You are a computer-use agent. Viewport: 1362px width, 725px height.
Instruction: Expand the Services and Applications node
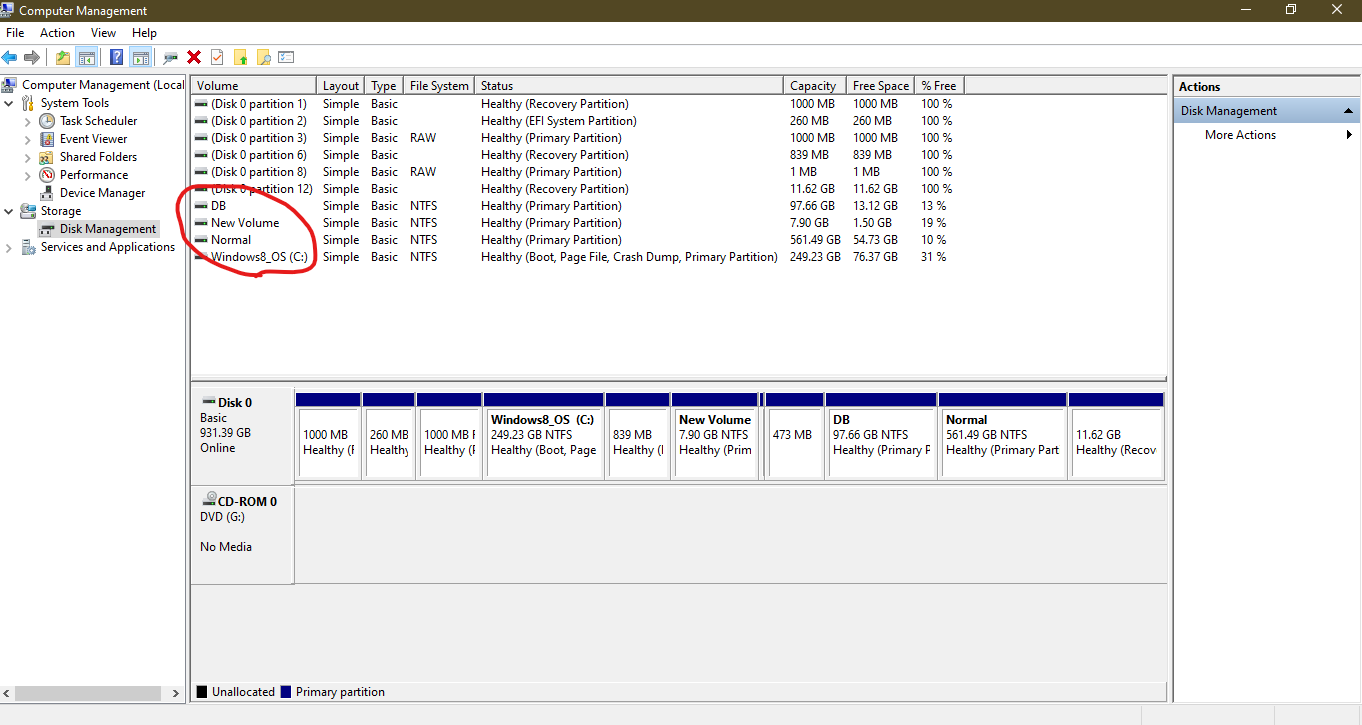pyautogui.click(x=9, y=247)
